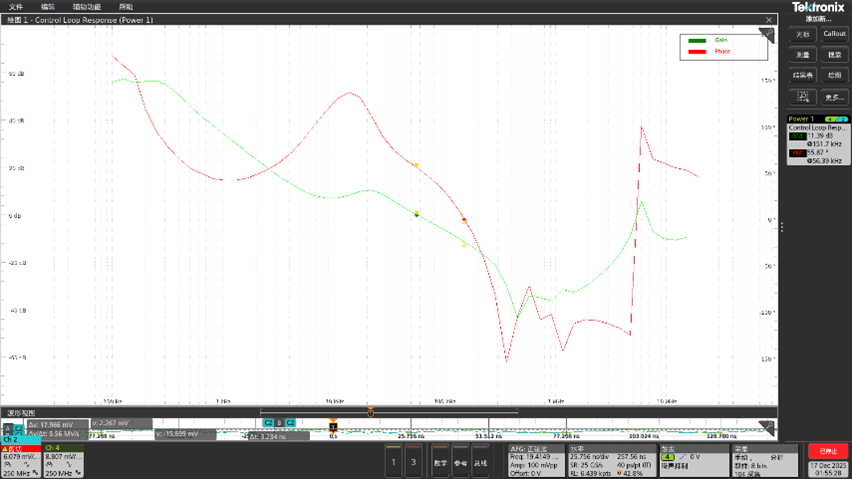
Task: Select the trigger position T marker
Action: click(x=333, y=427)
